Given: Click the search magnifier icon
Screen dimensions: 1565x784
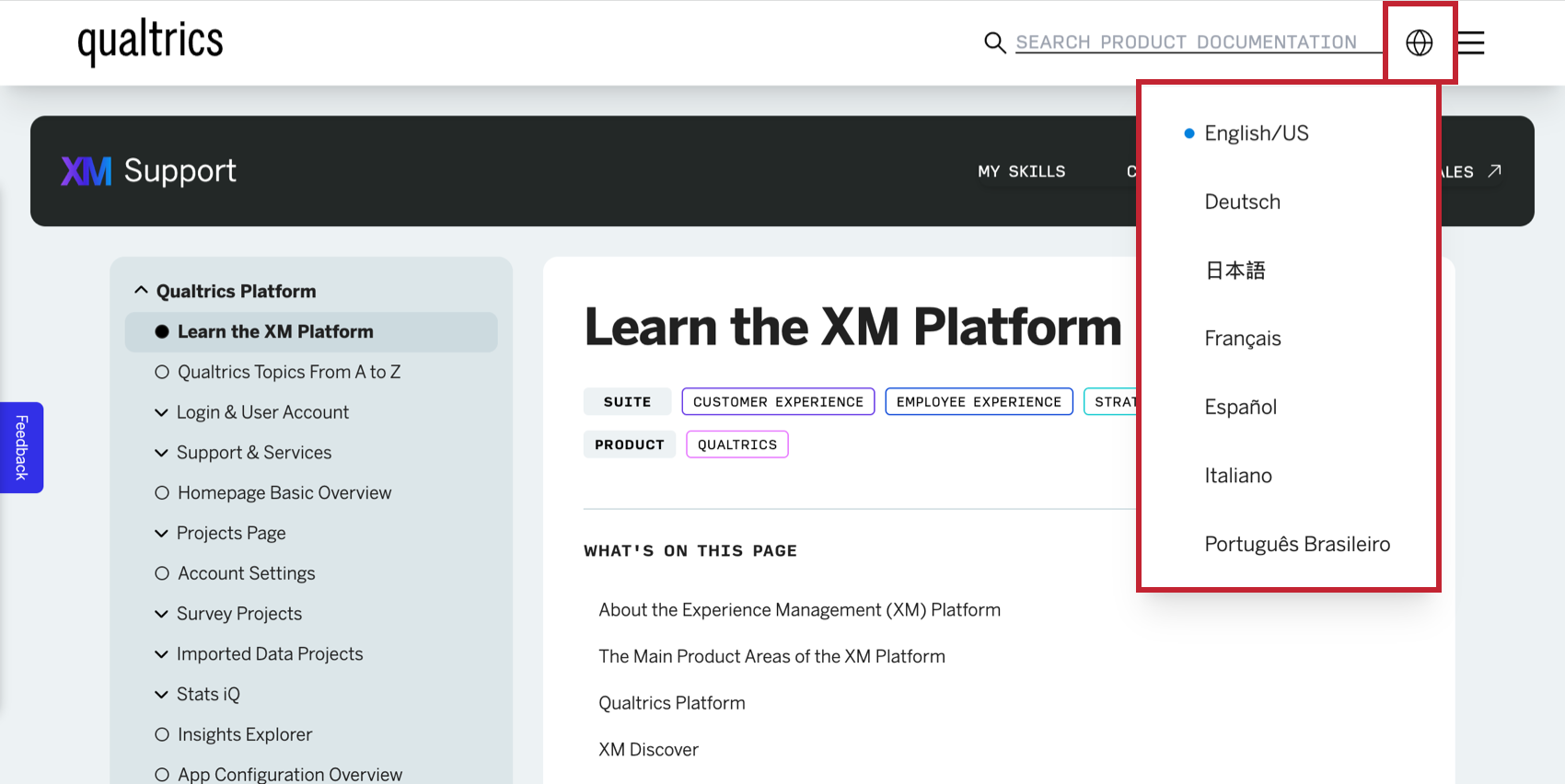Looking at the screenshot, I should pyautogui.click(x=994, y=42).
